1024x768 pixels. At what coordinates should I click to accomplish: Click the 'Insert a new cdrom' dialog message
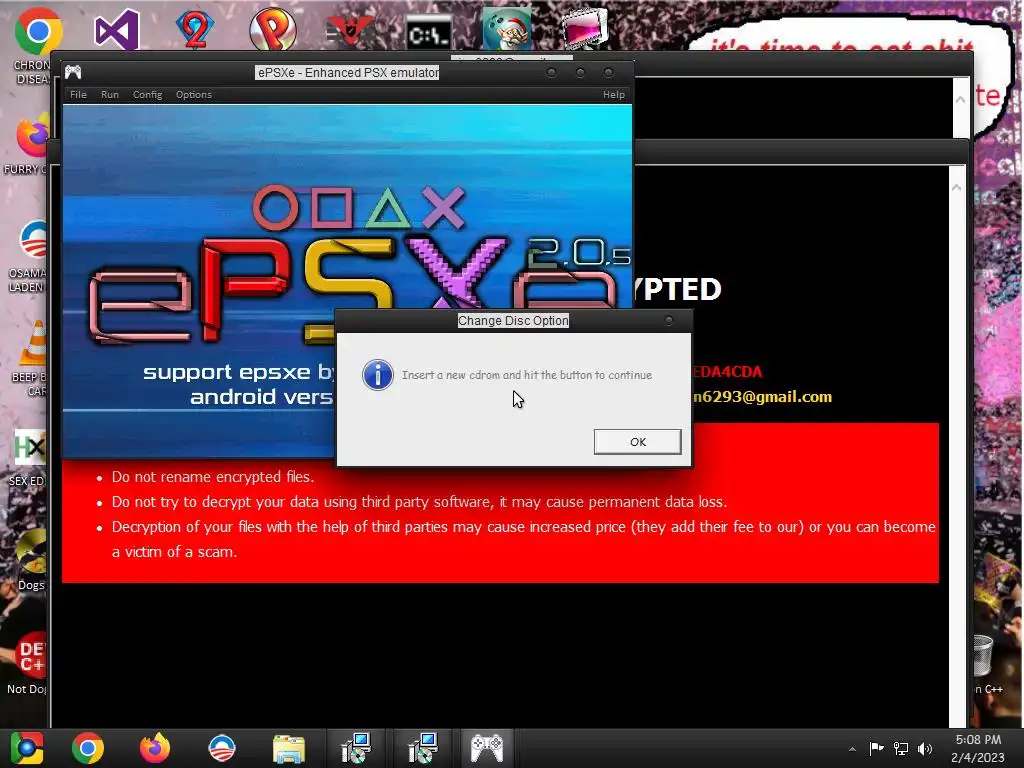527,375
